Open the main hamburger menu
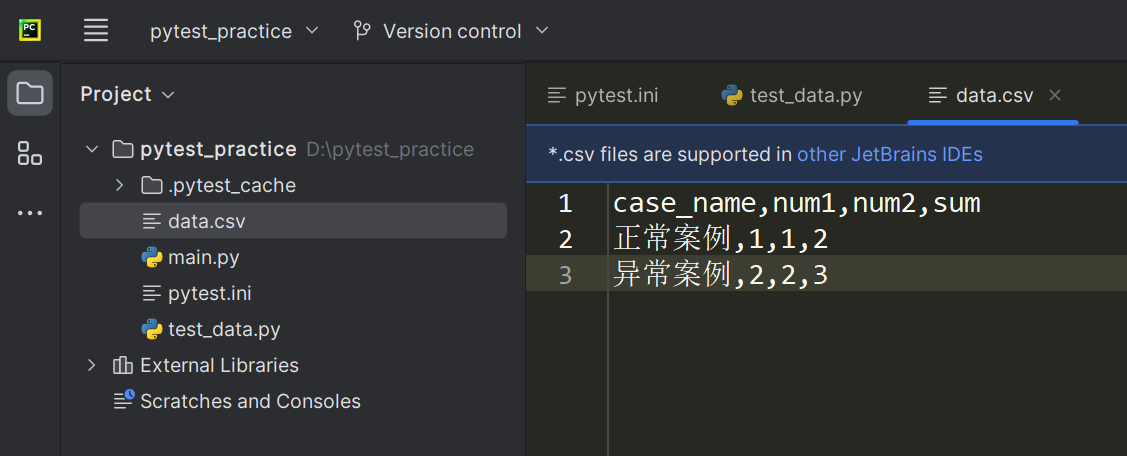Viewport: 1127px width, 456px height. click(96, 30)
